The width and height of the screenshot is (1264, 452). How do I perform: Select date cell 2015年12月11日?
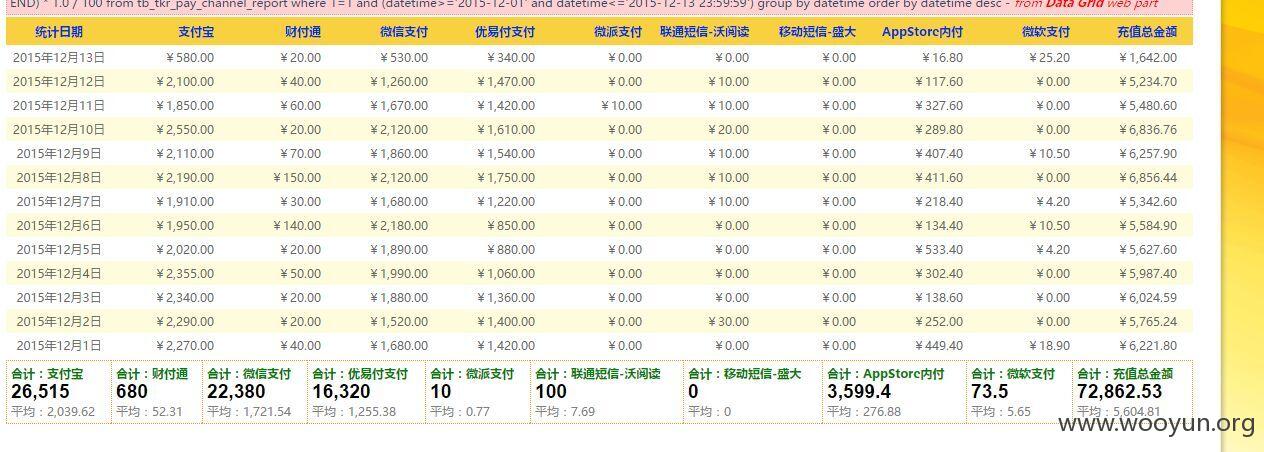(x=59, y=106)
